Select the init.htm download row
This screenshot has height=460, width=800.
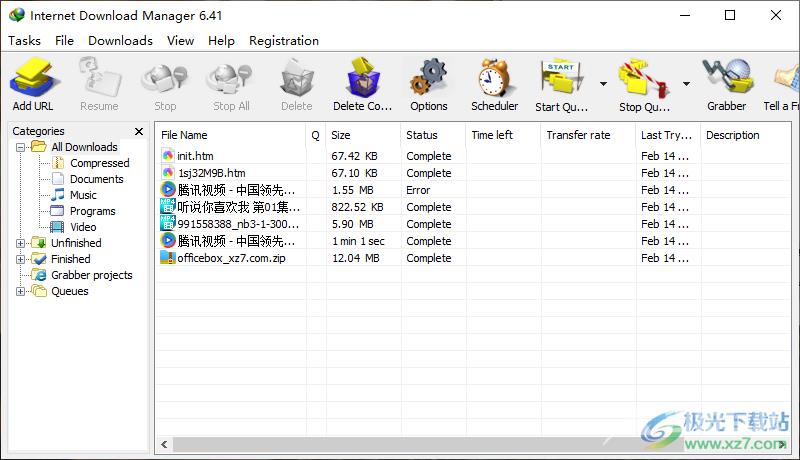click(472, 156)
